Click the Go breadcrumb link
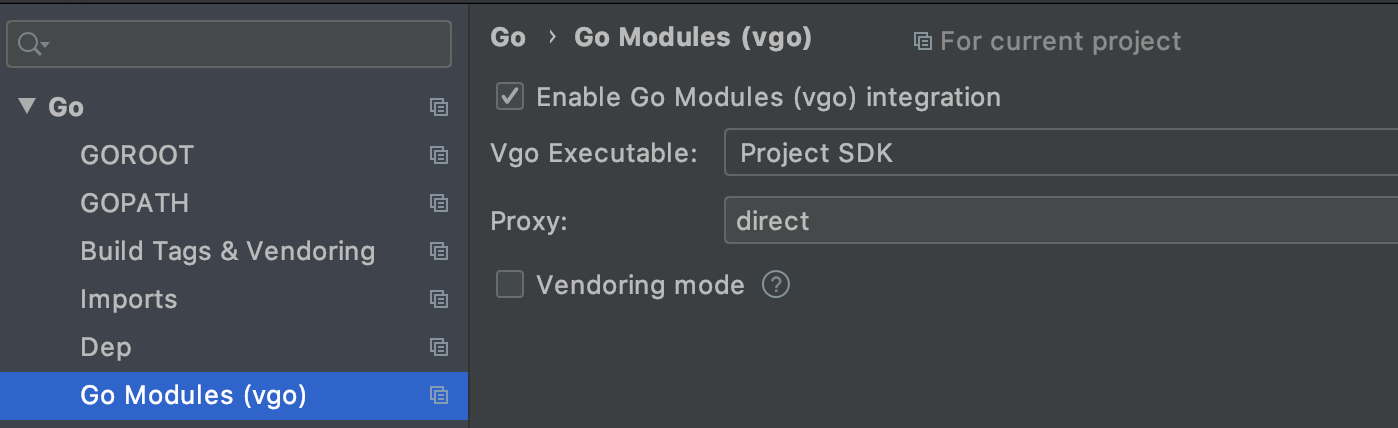1398x428 pixels. [508, 38]
